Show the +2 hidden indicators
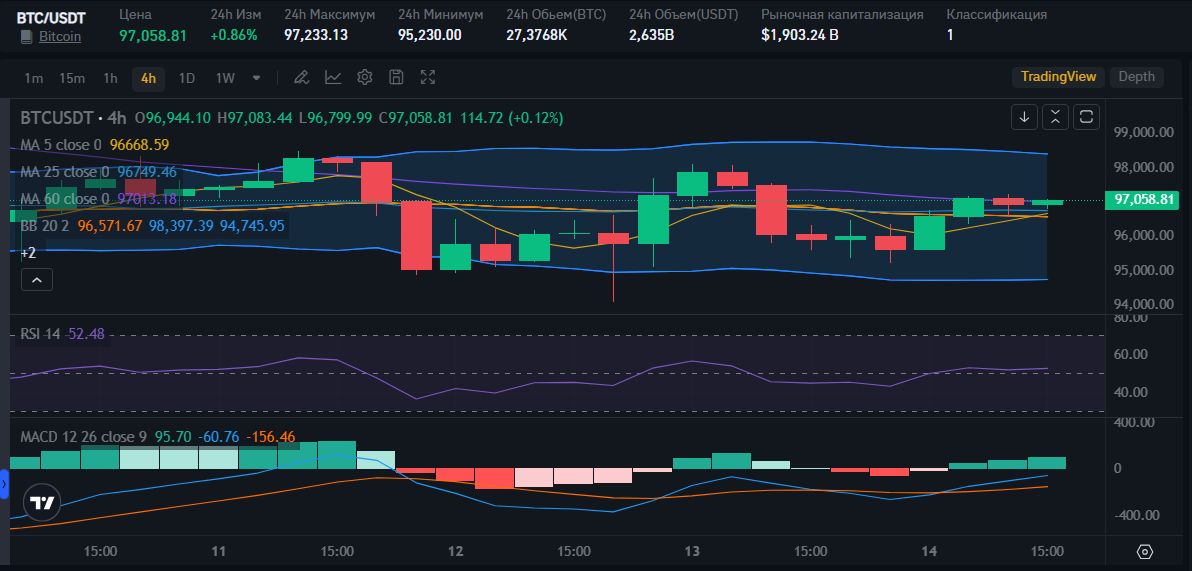Viewport: 1192px width, 571px height. (29, 252)
